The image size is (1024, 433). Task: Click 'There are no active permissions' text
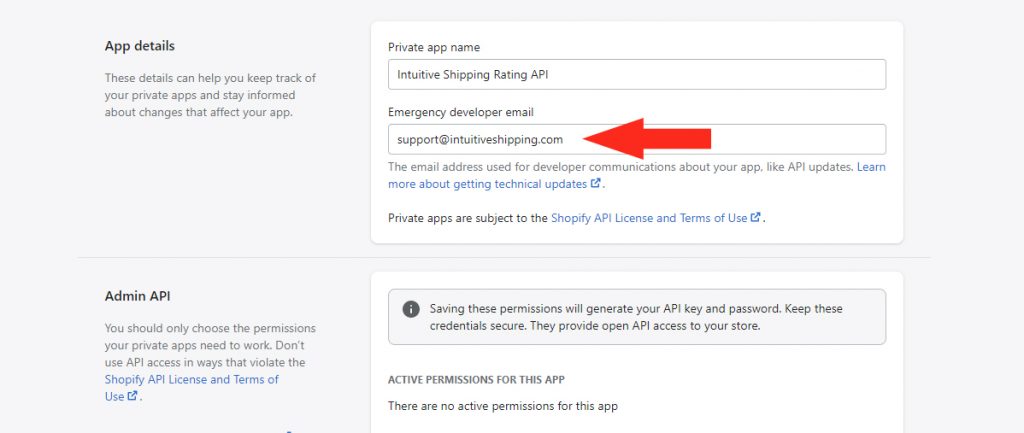click(503, 406)
